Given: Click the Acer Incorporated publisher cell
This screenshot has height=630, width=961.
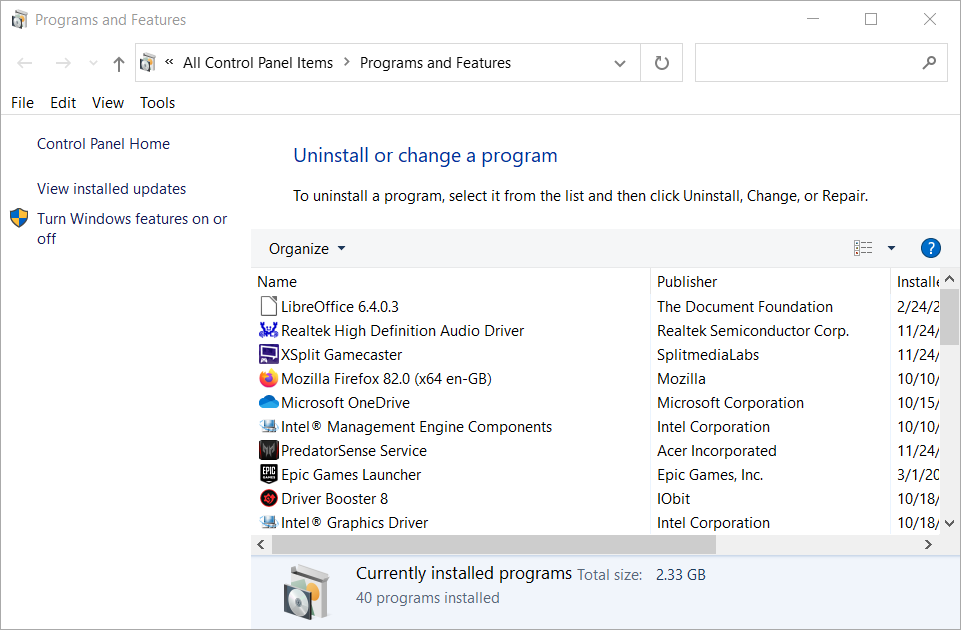Looking at the screenshot, I should click(716, 450).
